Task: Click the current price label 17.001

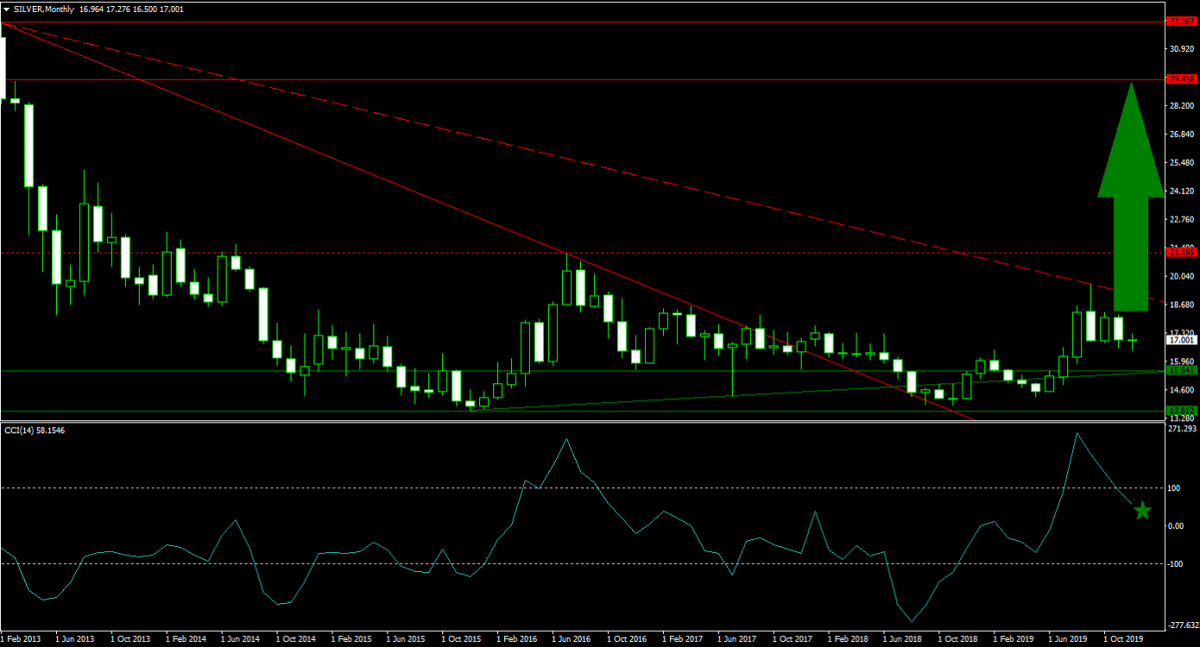Action: coord(1181,340)
